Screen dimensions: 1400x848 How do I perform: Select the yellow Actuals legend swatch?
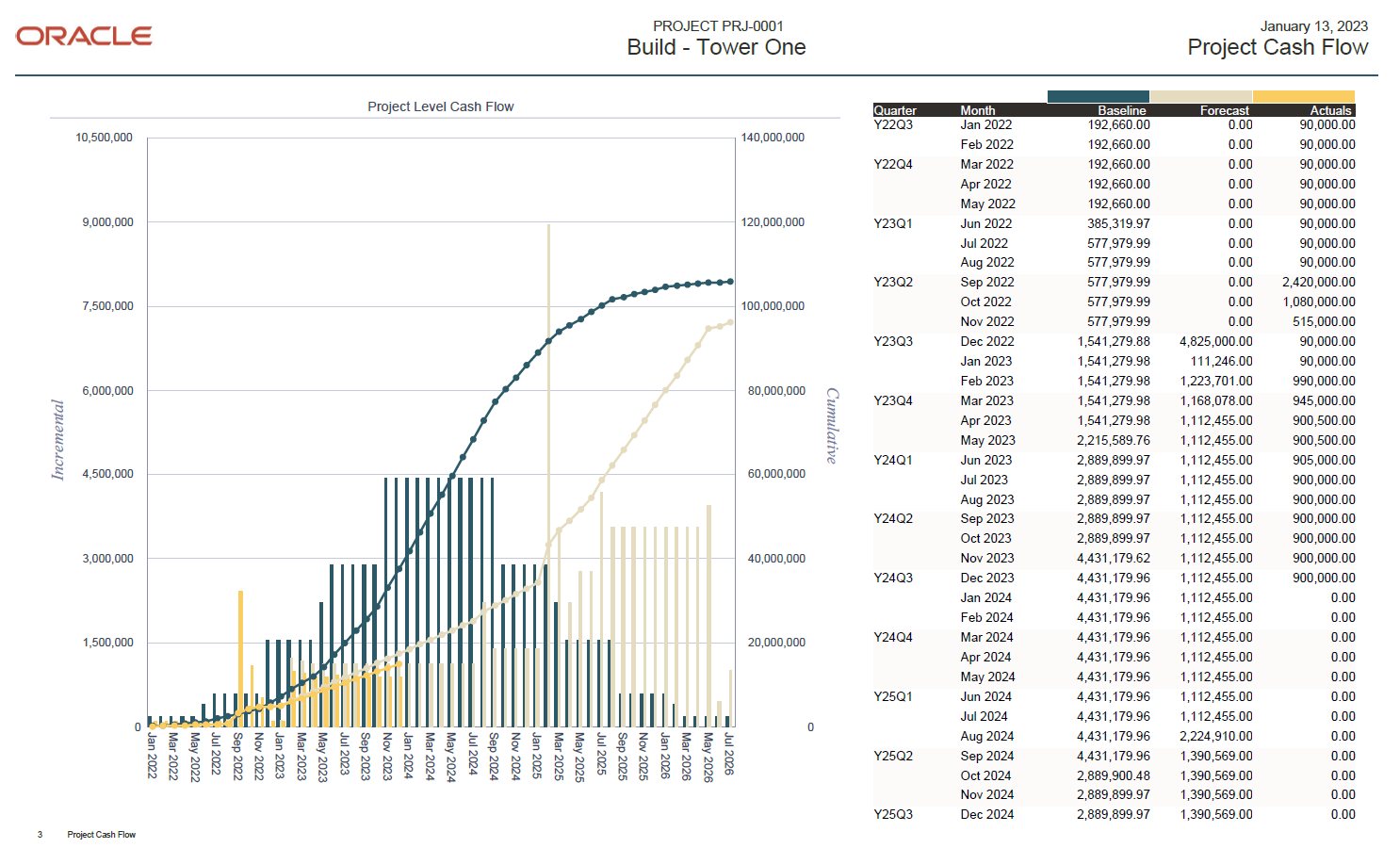click(1304, 96)
